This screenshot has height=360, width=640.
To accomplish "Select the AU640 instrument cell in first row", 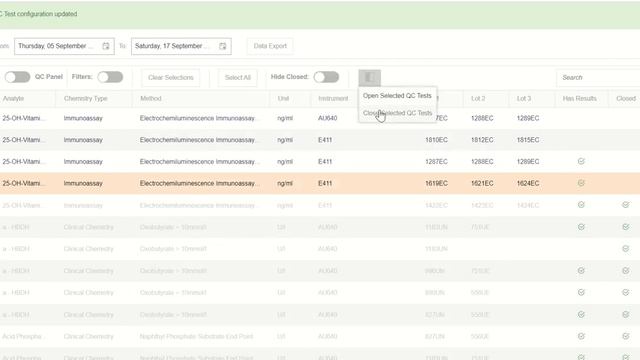I will coord(328,118).
